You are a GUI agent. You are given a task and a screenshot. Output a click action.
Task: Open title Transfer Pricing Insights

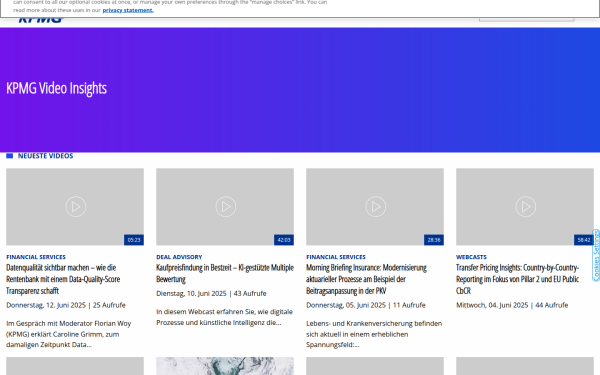coord(517,279)
